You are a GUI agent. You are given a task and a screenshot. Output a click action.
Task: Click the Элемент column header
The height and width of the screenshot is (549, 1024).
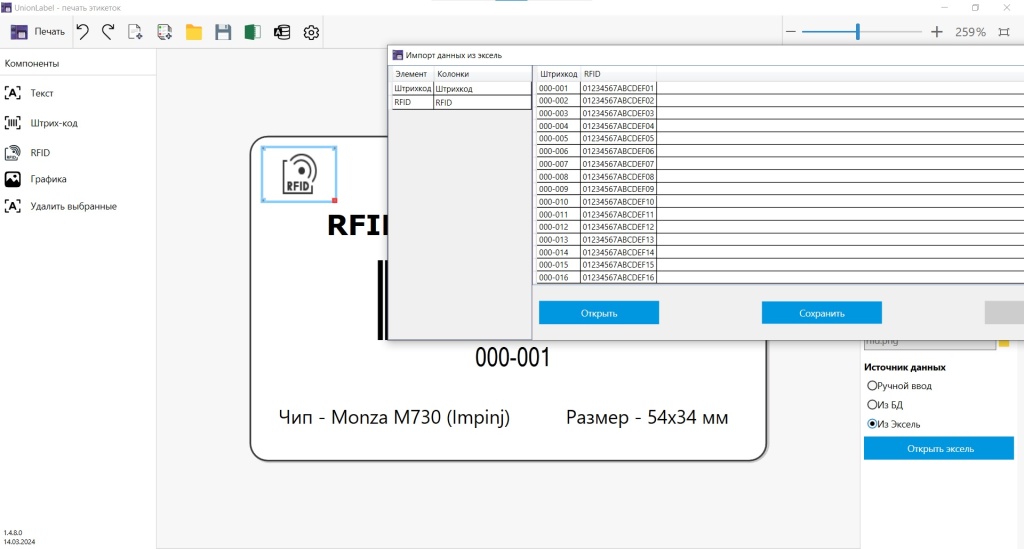click(x=411, y=74)
